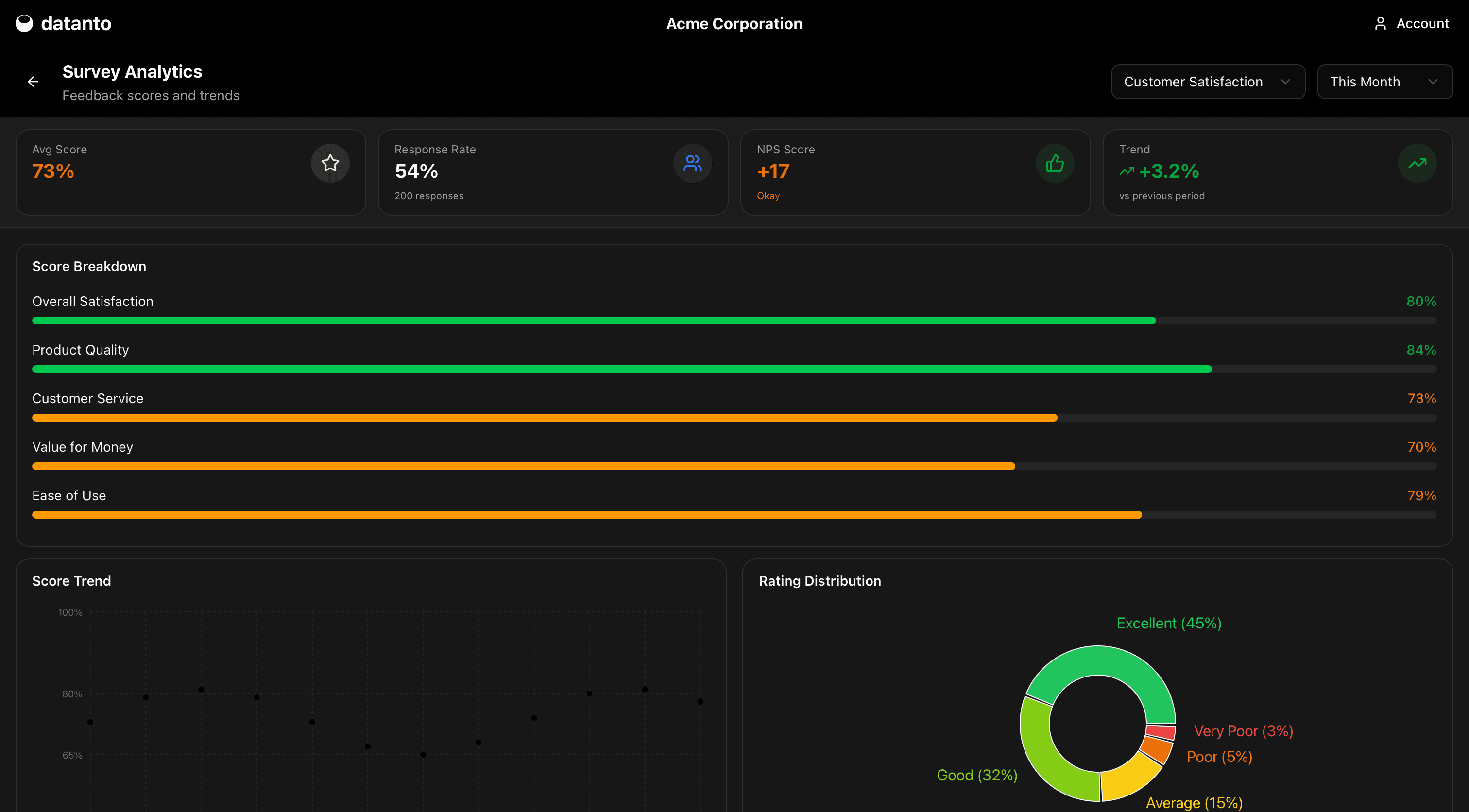Image resolution: width=1469 pixels, height=812 pixels.
Task: Click the Account user icon
Action: click(1380, 23)
